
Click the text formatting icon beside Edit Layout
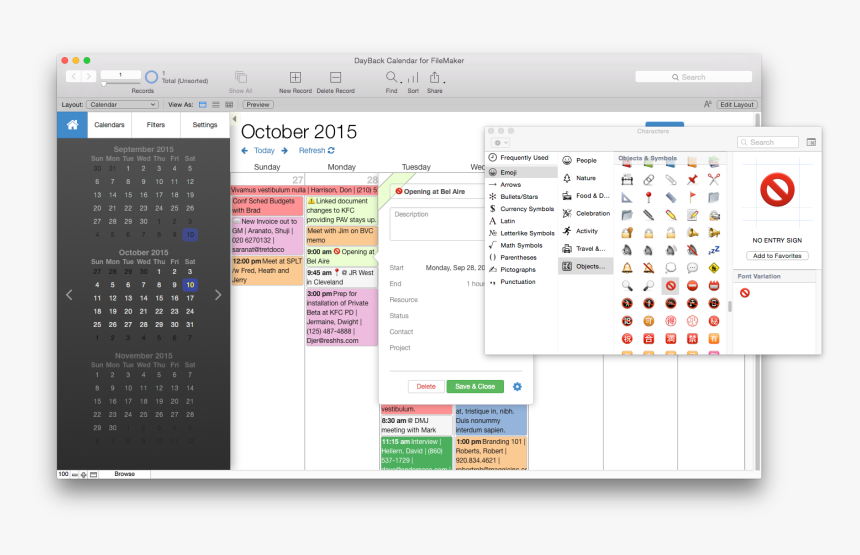tap(708, 104)
